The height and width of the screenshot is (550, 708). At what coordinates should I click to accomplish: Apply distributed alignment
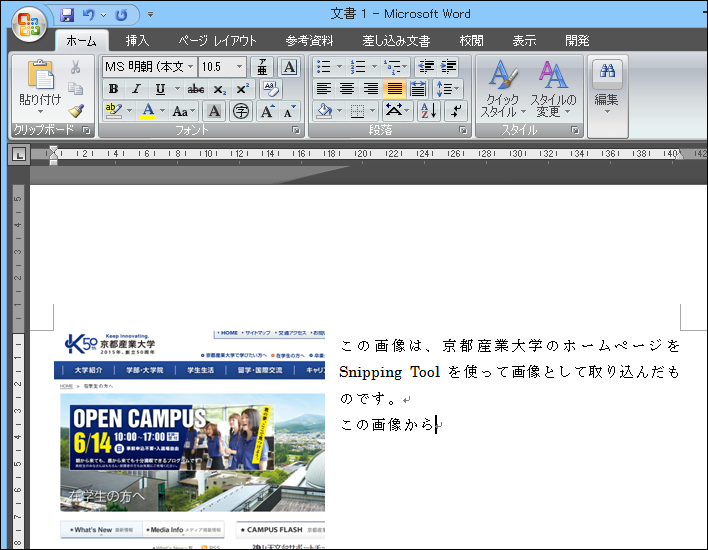click(x=418, y=89)
